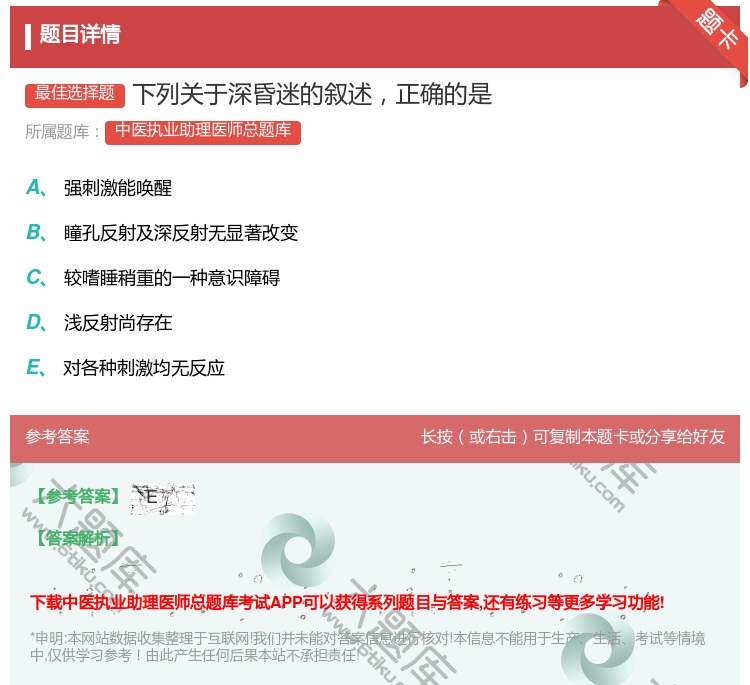Select option A 强刺激能唤醒
Image resolution: width=750 pixels, height=685 pixels.
99,188
